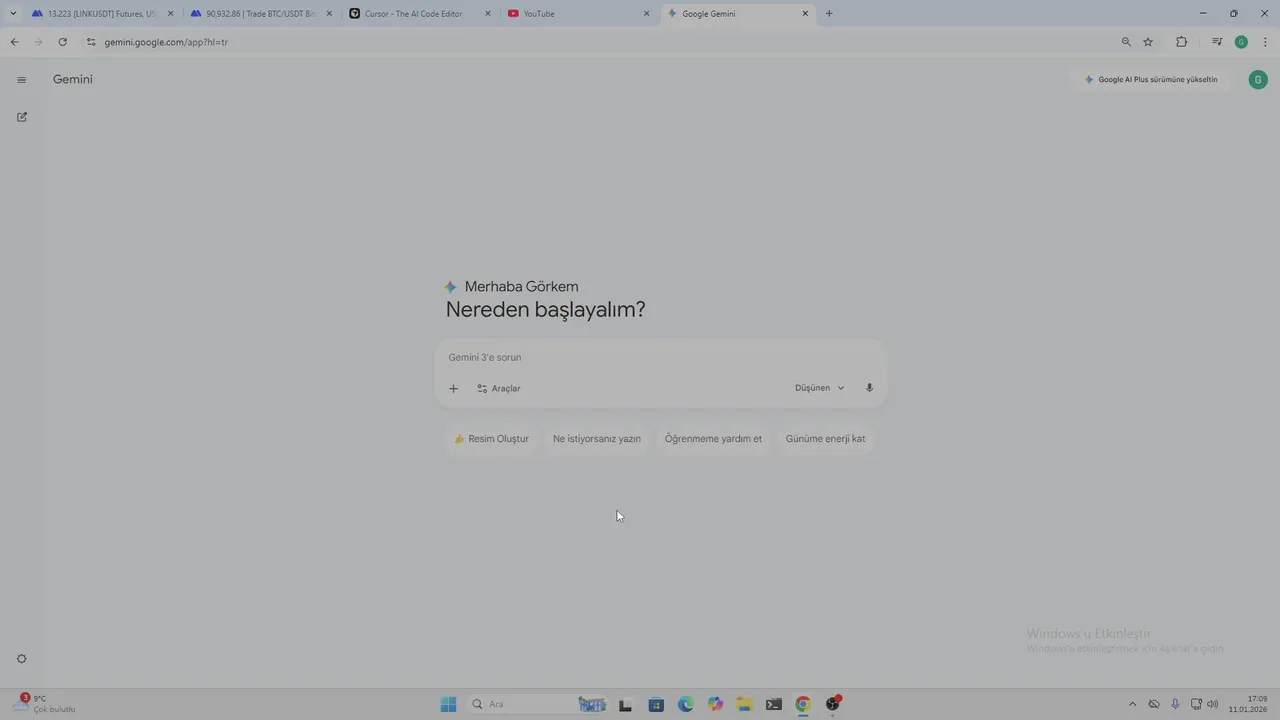Reload the current page
Screen dimensions: 1280x720
62,42
